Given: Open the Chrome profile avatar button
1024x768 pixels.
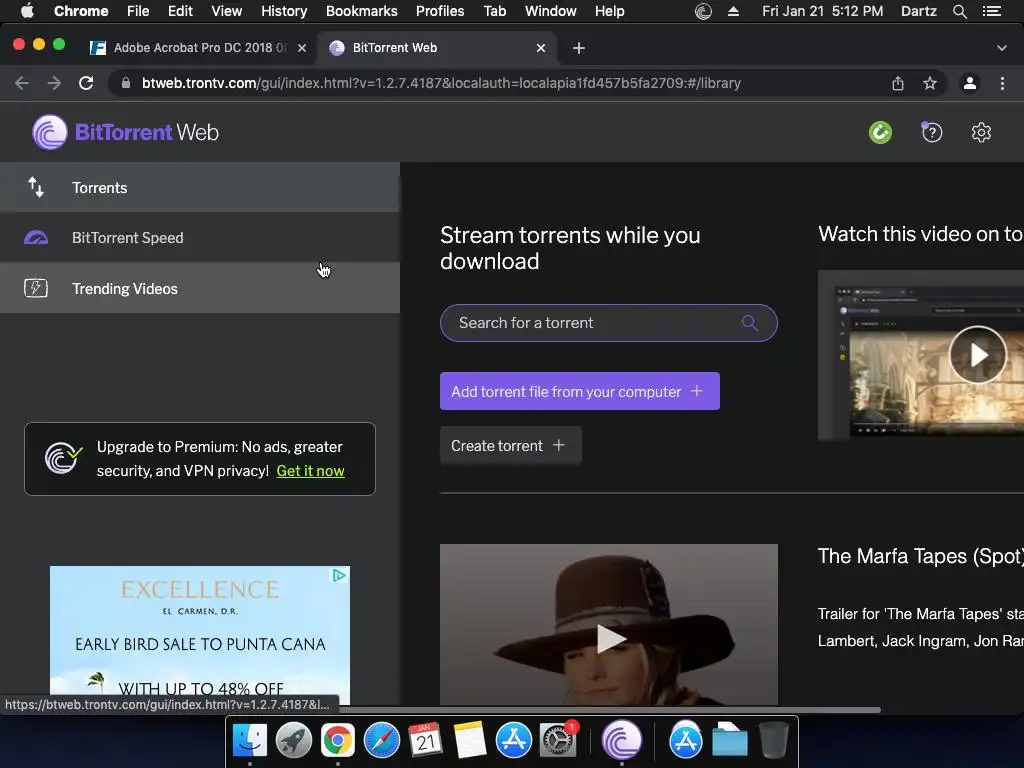Looking at the screenshot, I should tap(970, 83).
